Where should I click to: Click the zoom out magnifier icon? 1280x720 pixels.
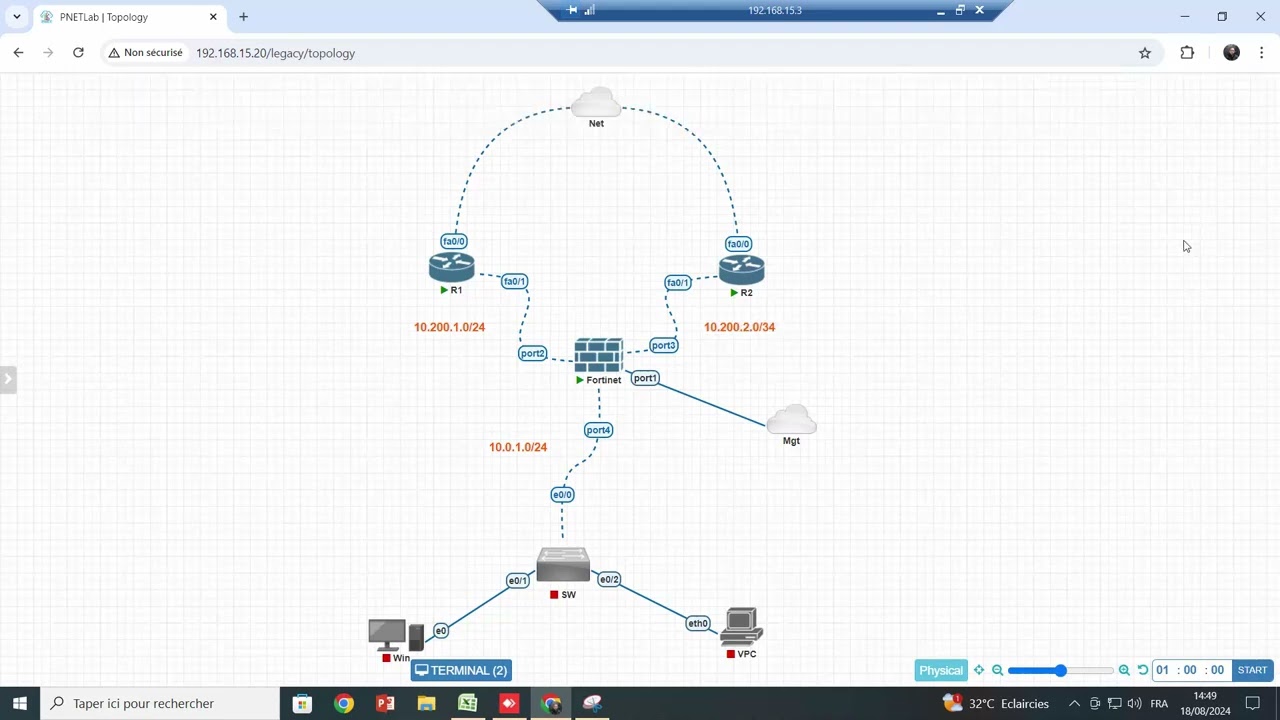click(997, 670)
